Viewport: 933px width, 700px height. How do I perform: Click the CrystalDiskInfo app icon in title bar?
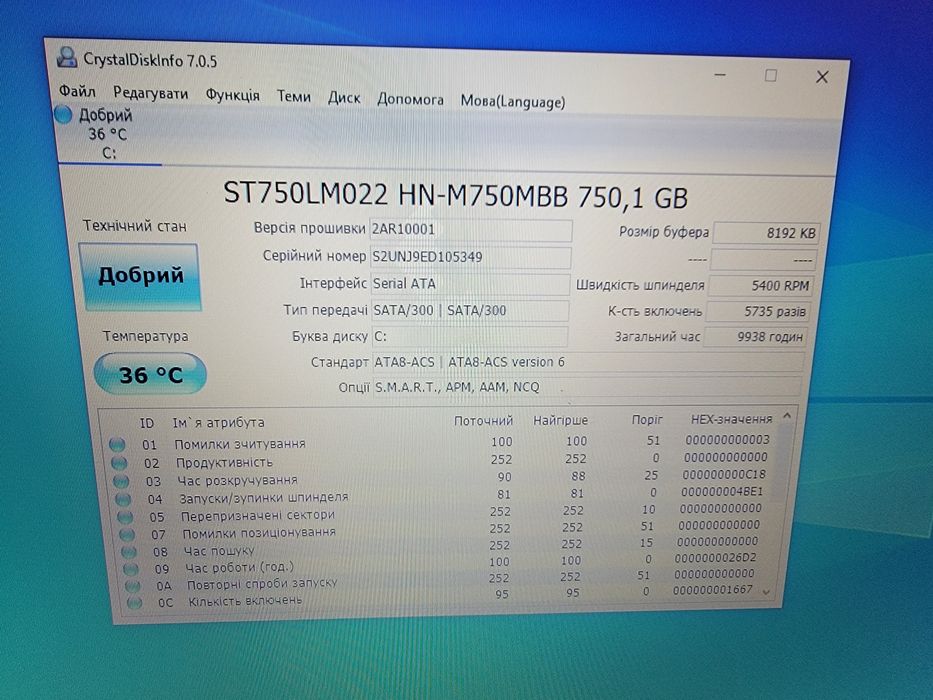(x=67, y=58)
